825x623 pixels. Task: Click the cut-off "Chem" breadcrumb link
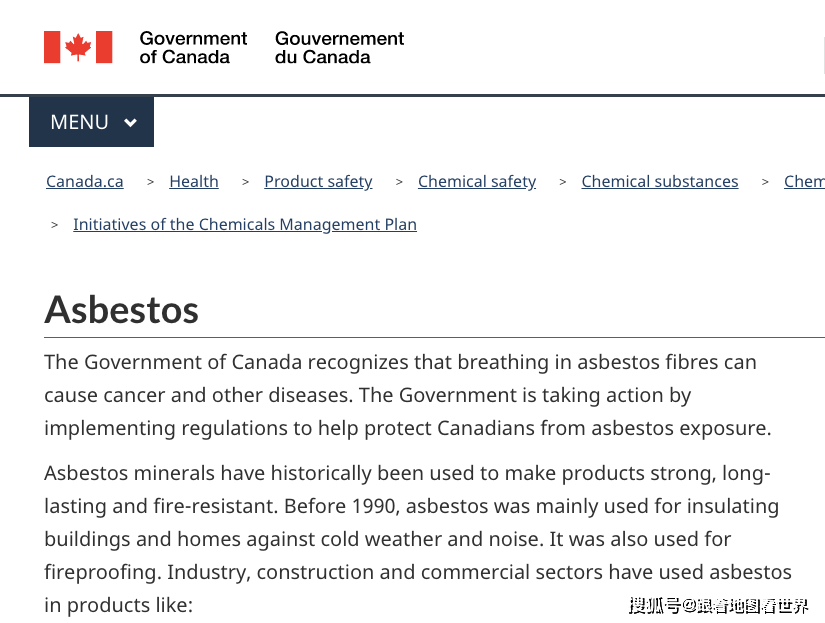click(804, 181)
